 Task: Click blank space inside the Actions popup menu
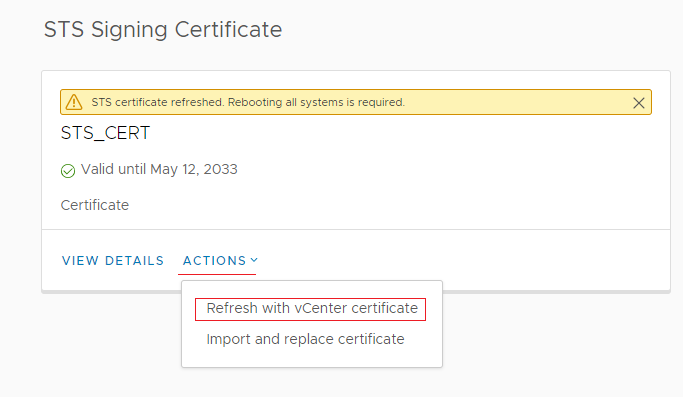pos(312,357)
